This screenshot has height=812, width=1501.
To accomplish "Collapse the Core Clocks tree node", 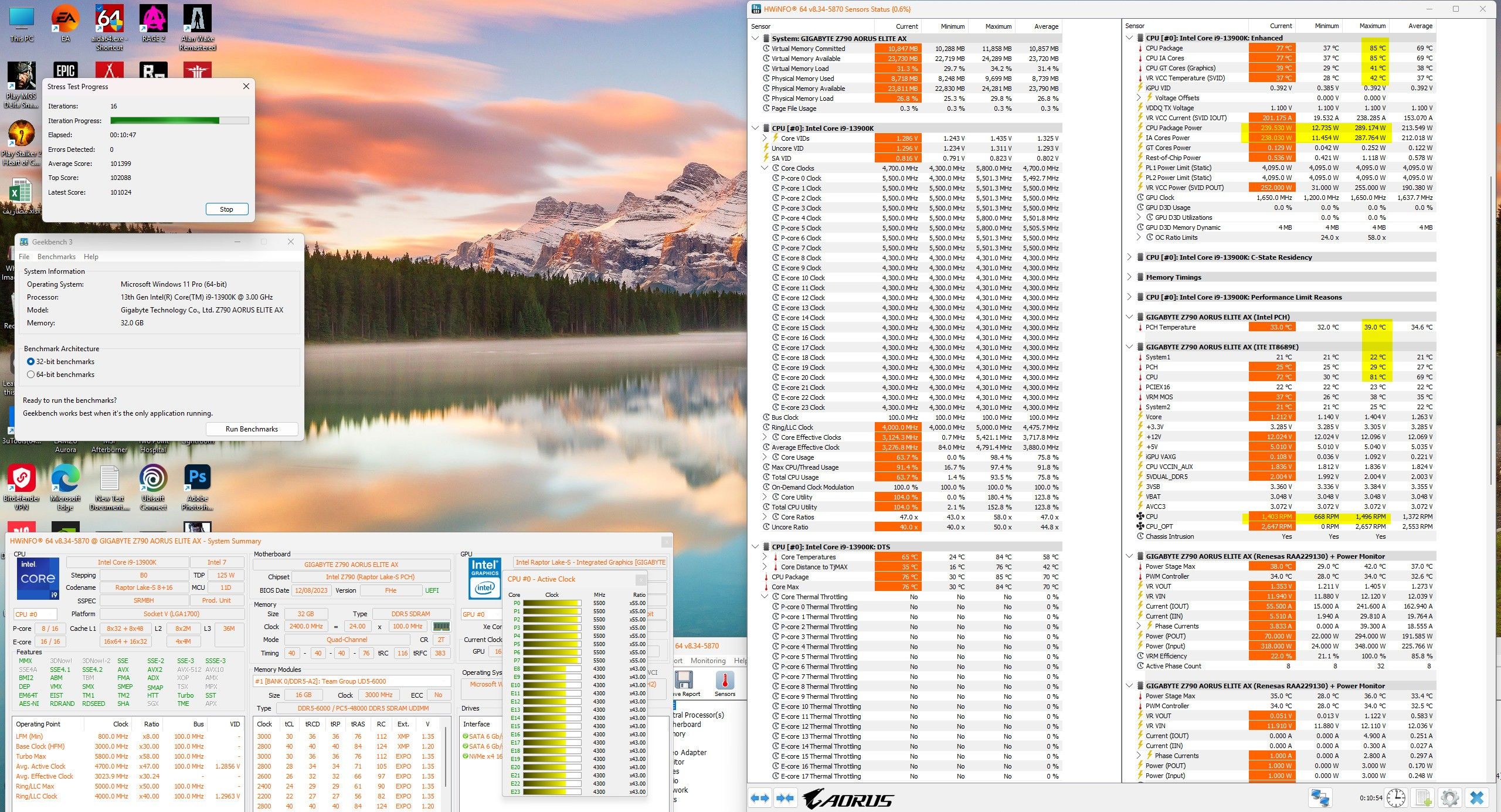I will click(x=765, y=168).
